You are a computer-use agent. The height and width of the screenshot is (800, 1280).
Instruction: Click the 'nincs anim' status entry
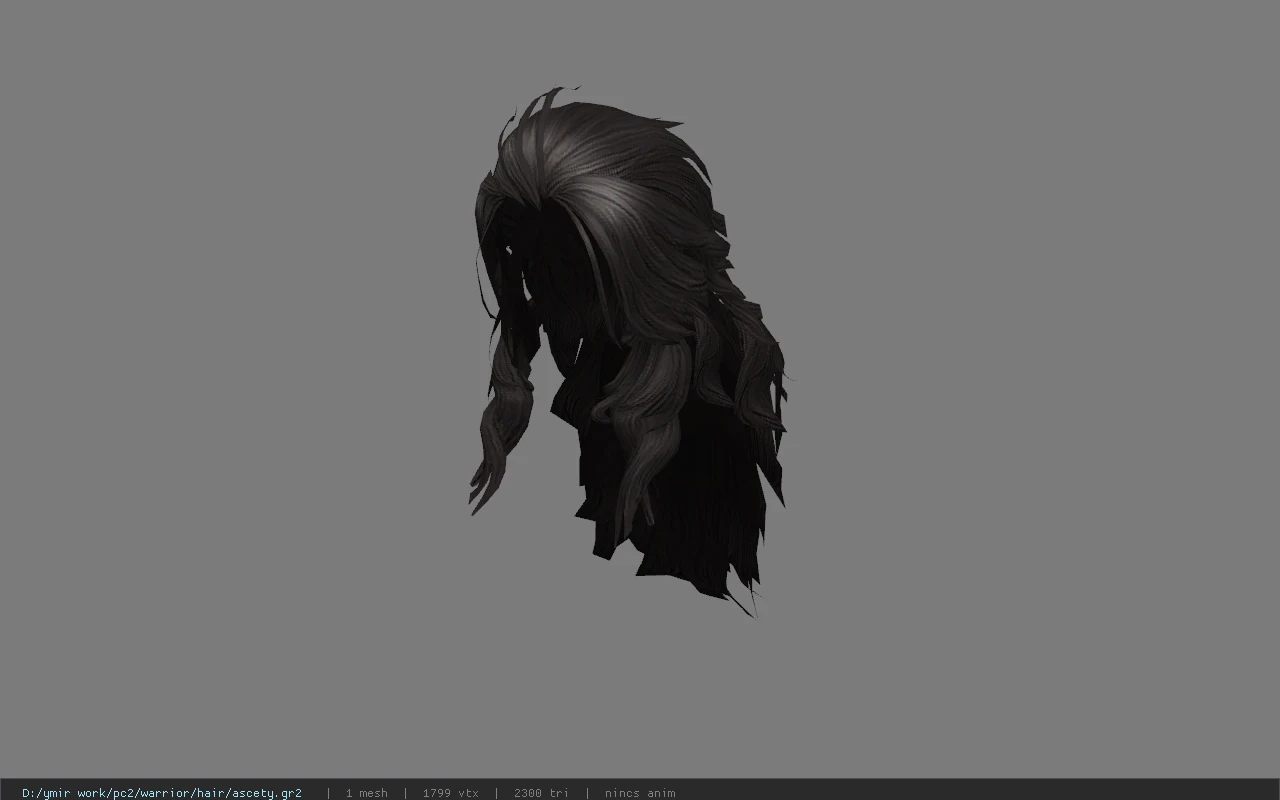pyautogui.click(x=640, y=793)
